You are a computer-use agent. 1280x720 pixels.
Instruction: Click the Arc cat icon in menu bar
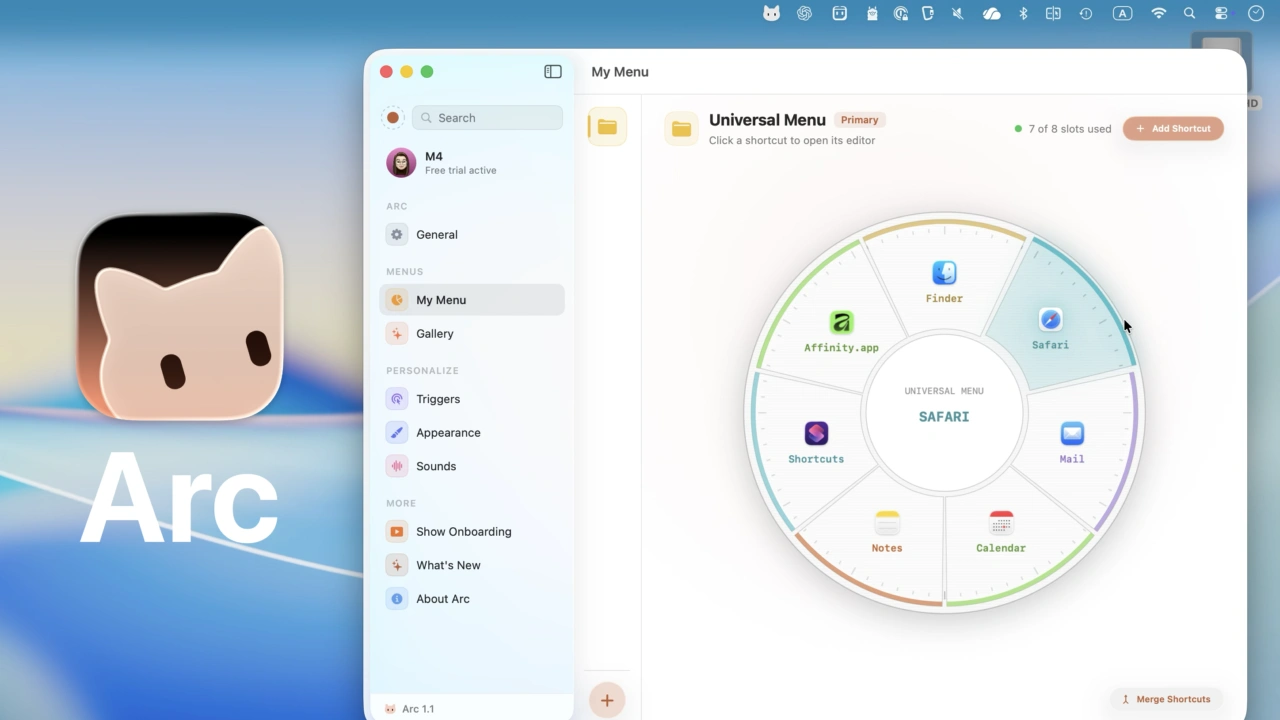coord(771,13)
